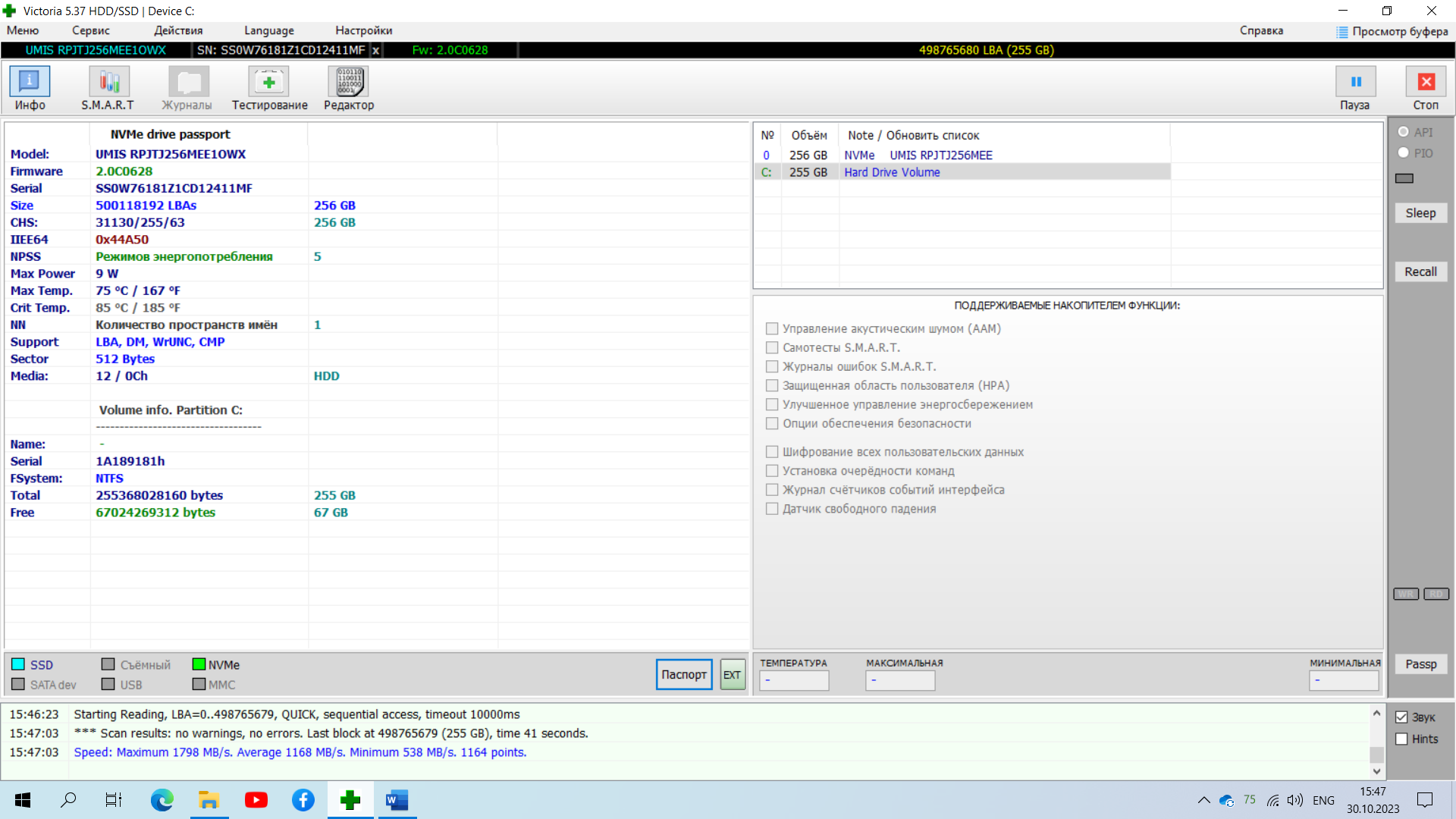Open the Справка help menu
This screenshot has width=1456, height=819.
pos(1261,30)
